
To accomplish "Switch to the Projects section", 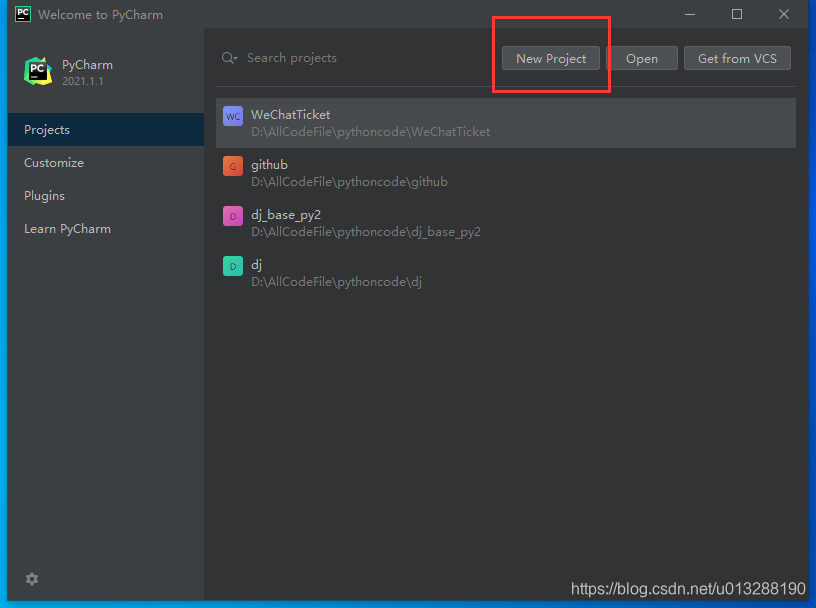I will [x=47, y=129].
